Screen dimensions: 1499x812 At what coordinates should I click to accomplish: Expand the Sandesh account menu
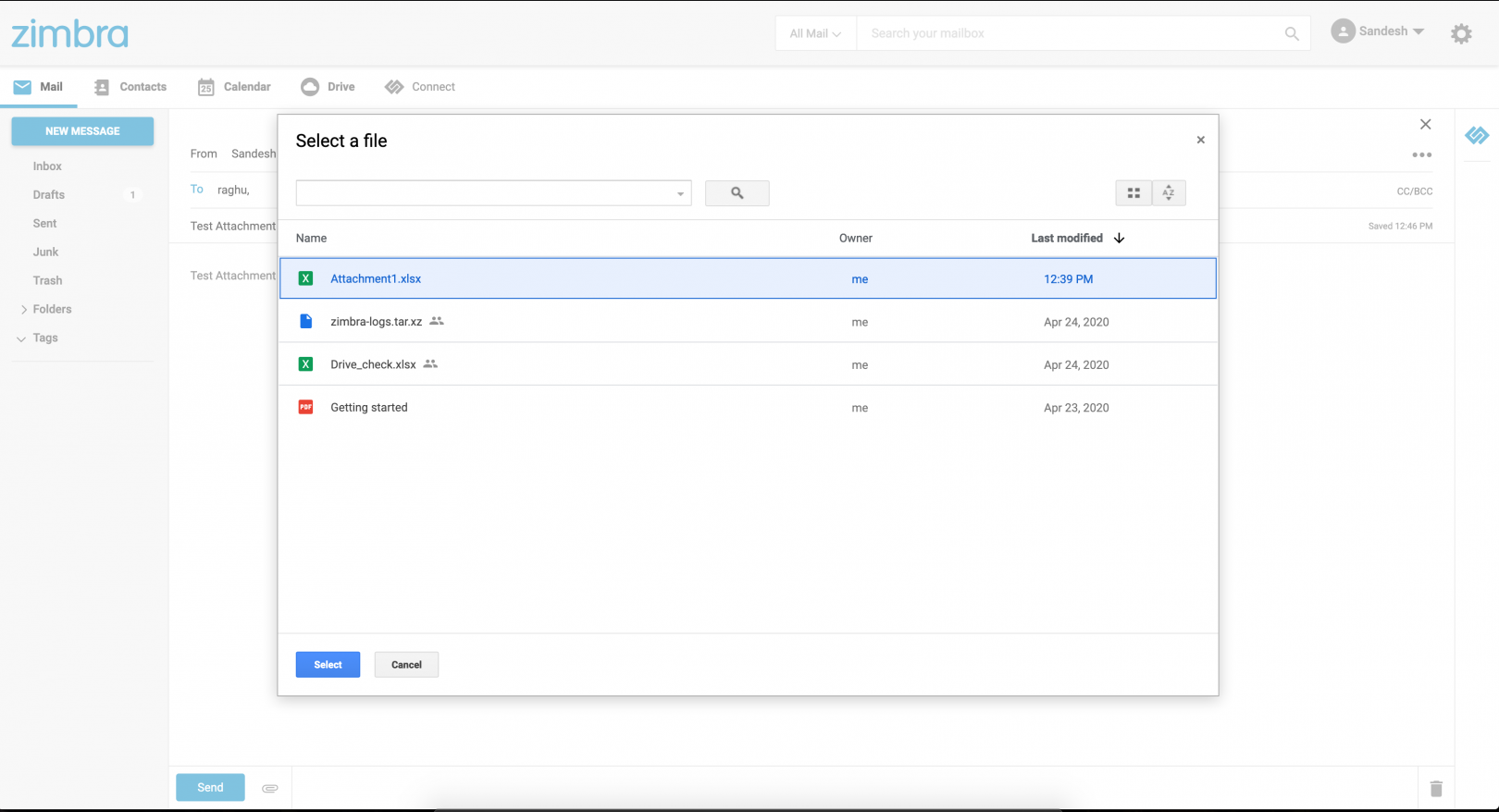pos(1418,31)
